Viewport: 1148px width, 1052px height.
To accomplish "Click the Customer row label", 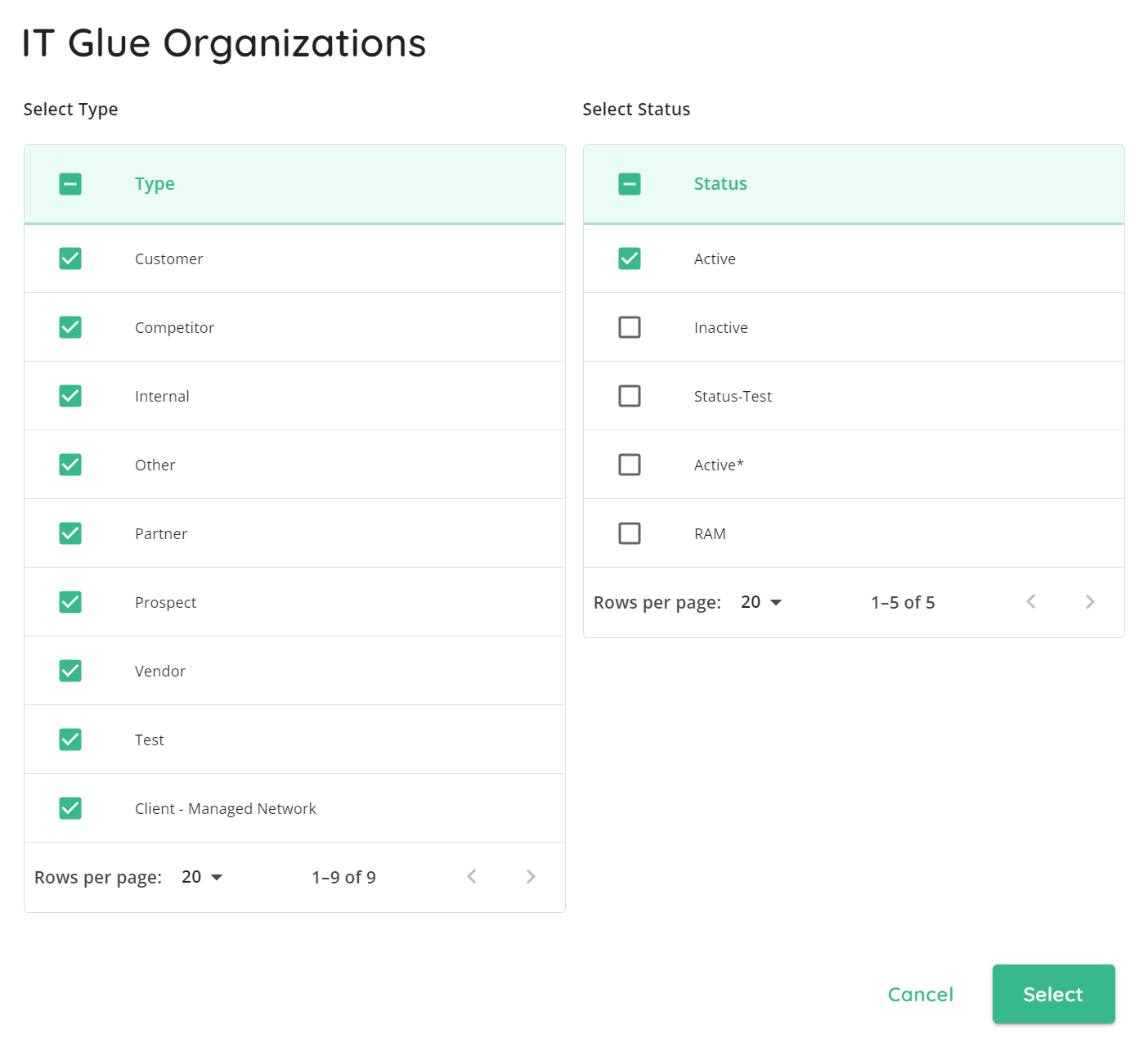I will click(168, 259).
